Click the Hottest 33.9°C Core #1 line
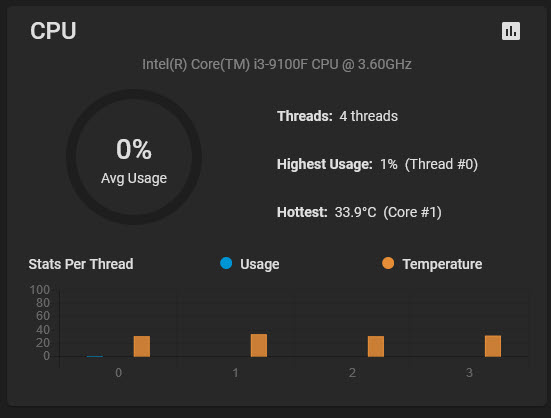This screenshot has width=551, height=418. [x=359, y=212]
